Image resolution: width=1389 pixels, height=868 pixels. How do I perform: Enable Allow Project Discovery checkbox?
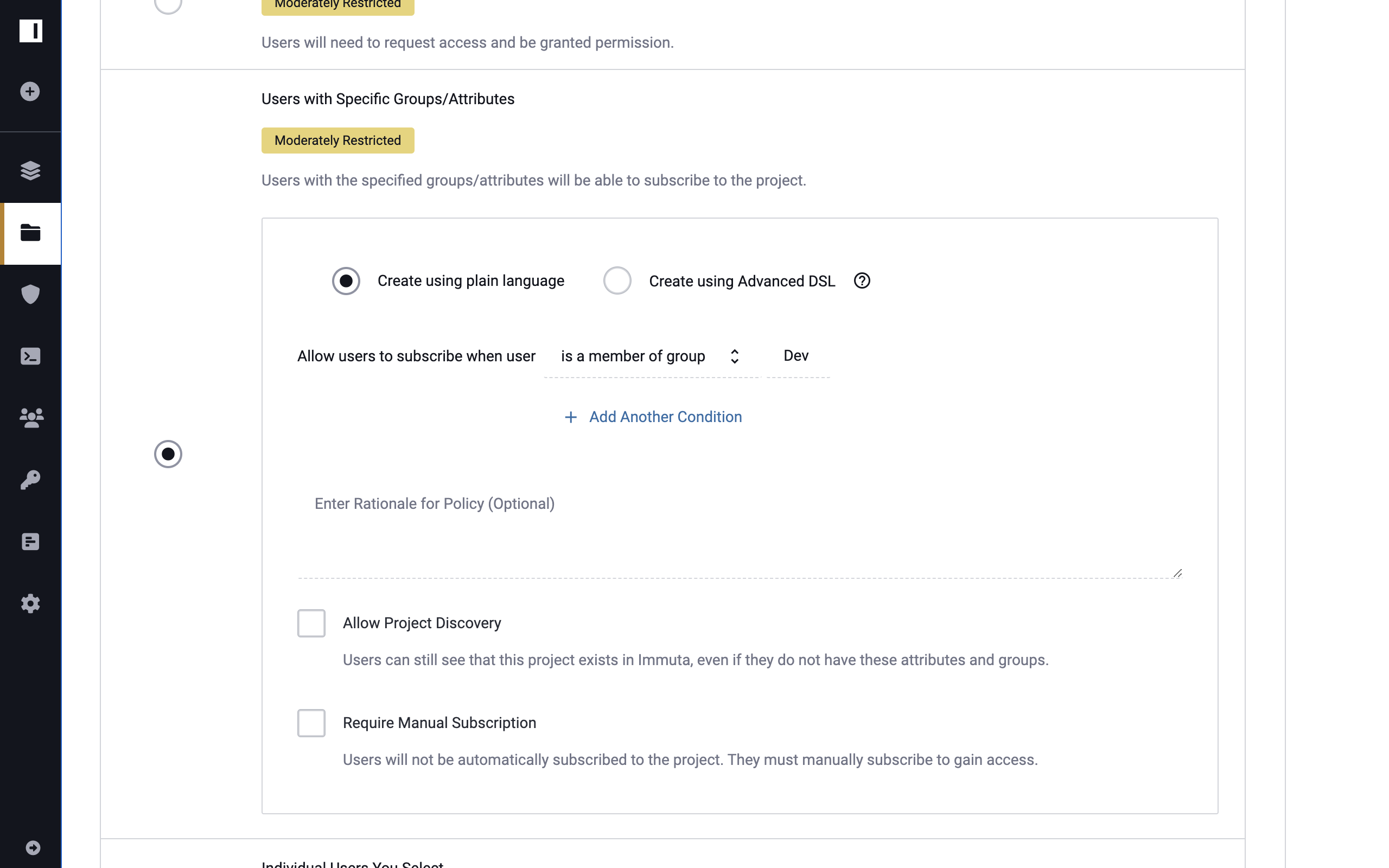coord(311,623)
